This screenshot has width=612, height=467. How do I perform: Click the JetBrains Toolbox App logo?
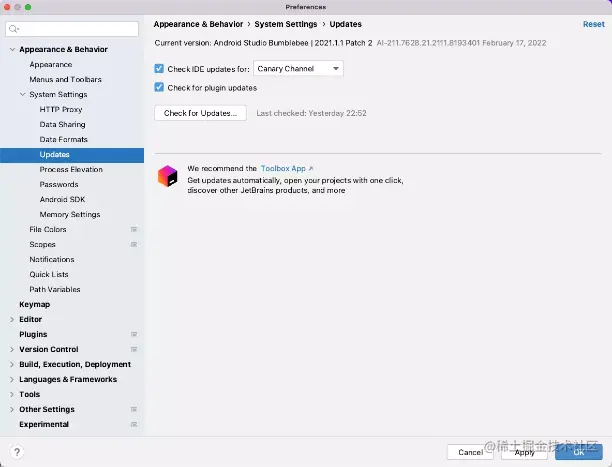click(x=167, y=176)
